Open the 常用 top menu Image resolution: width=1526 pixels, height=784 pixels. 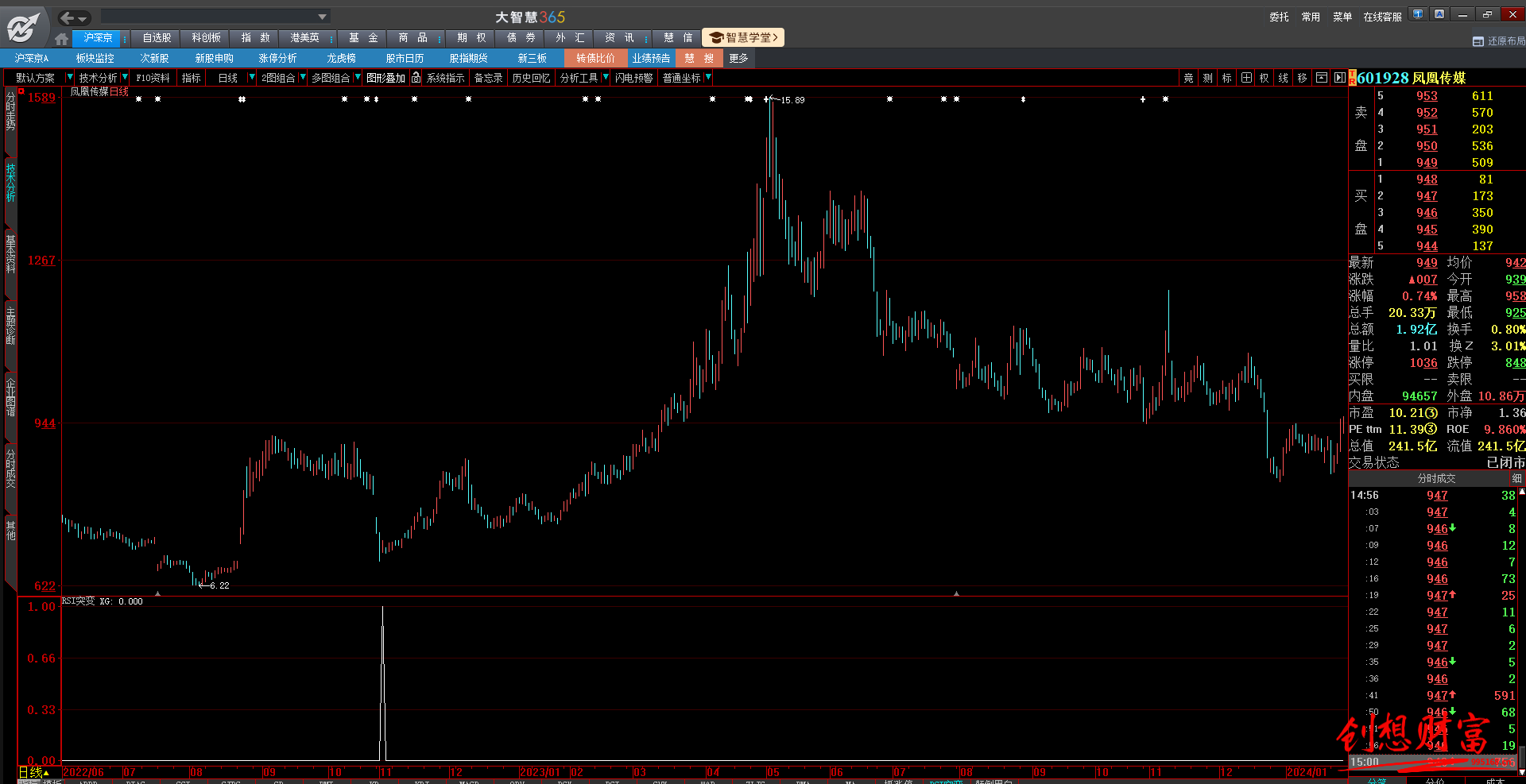[x=1311, y=17]
